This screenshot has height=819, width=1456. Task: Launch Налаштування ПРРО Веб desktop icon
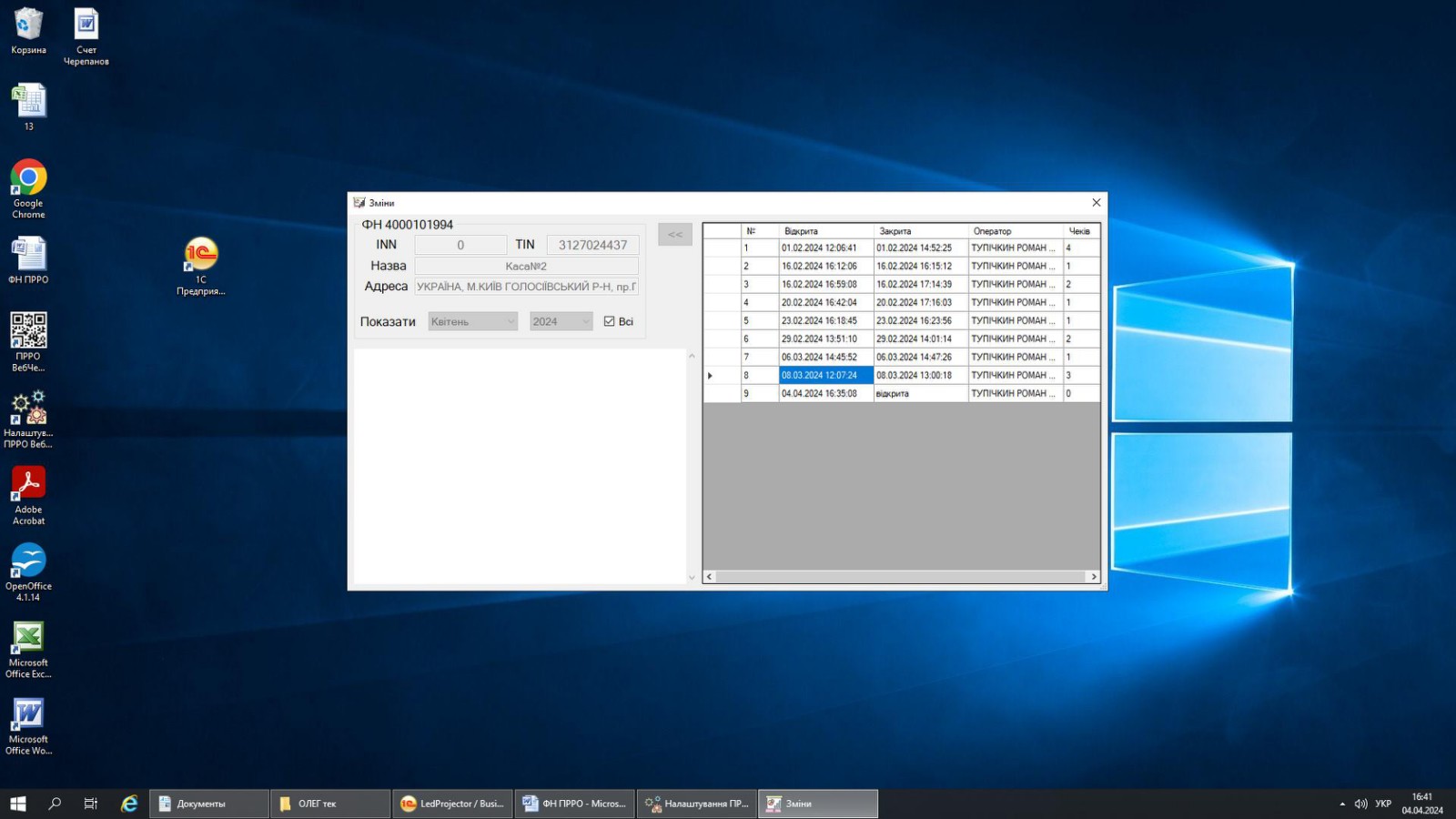pos(28,409)
